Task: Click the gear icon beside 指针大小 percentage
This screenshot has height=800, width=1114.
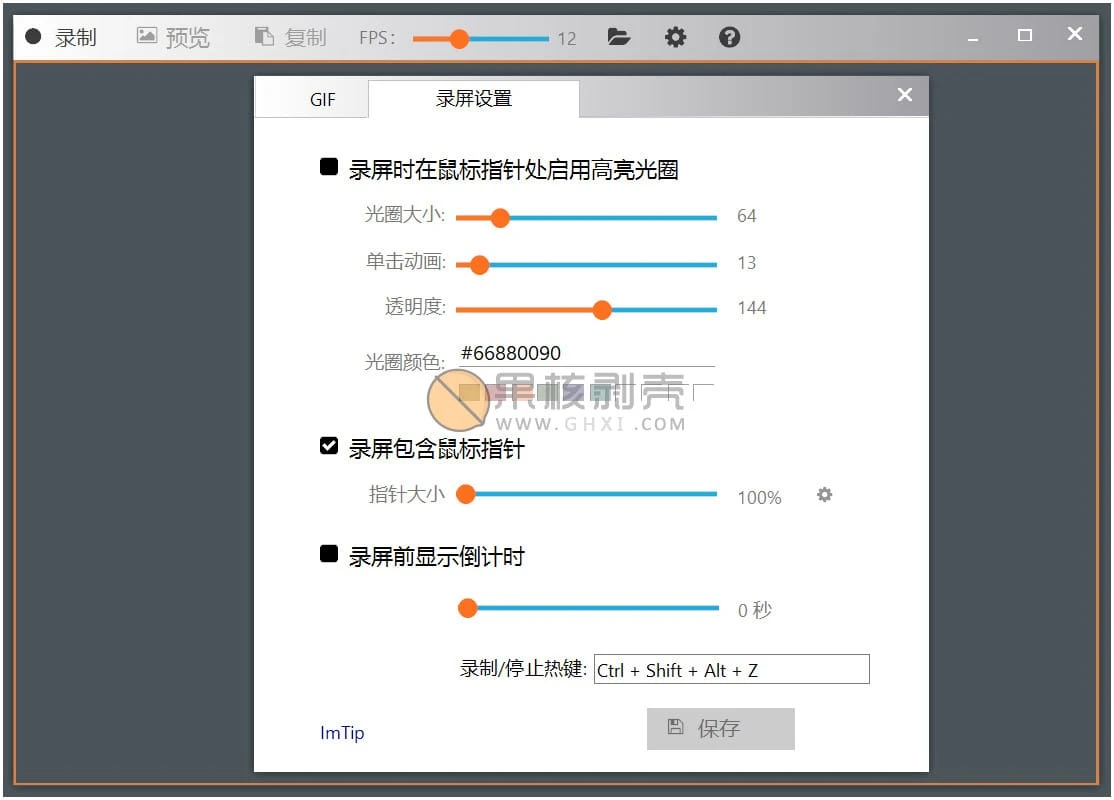Action: [x=824, y=495]
